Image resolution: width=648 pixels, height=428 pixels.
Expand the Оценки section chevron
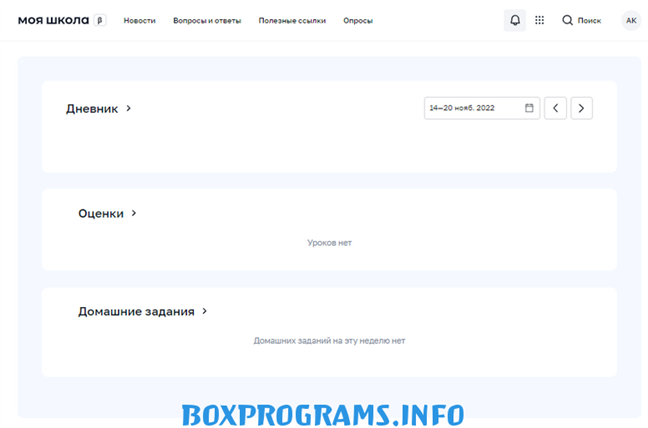134,213
